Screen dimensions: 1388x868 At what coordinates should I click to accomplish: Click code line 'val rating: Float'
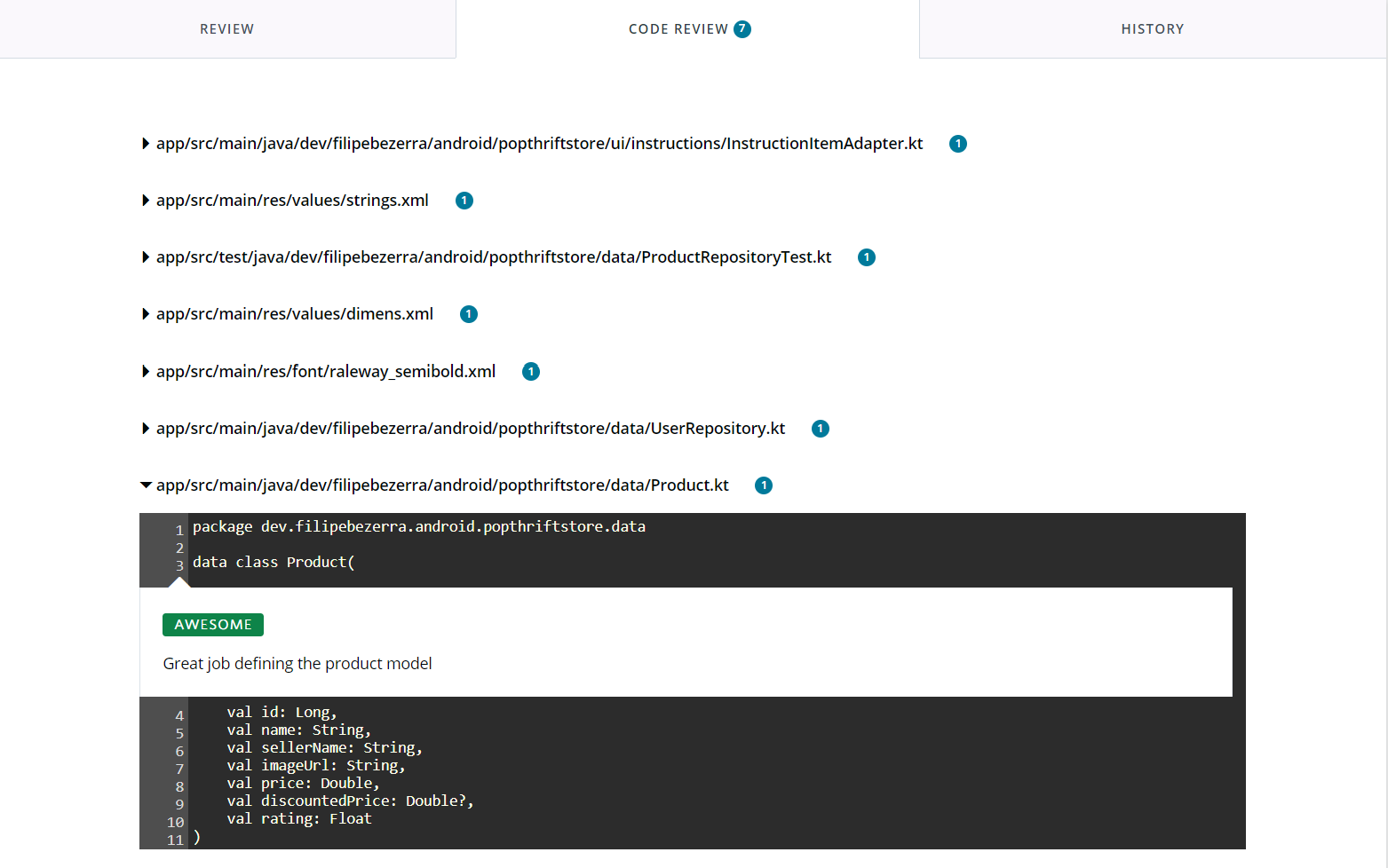(299, 819)
